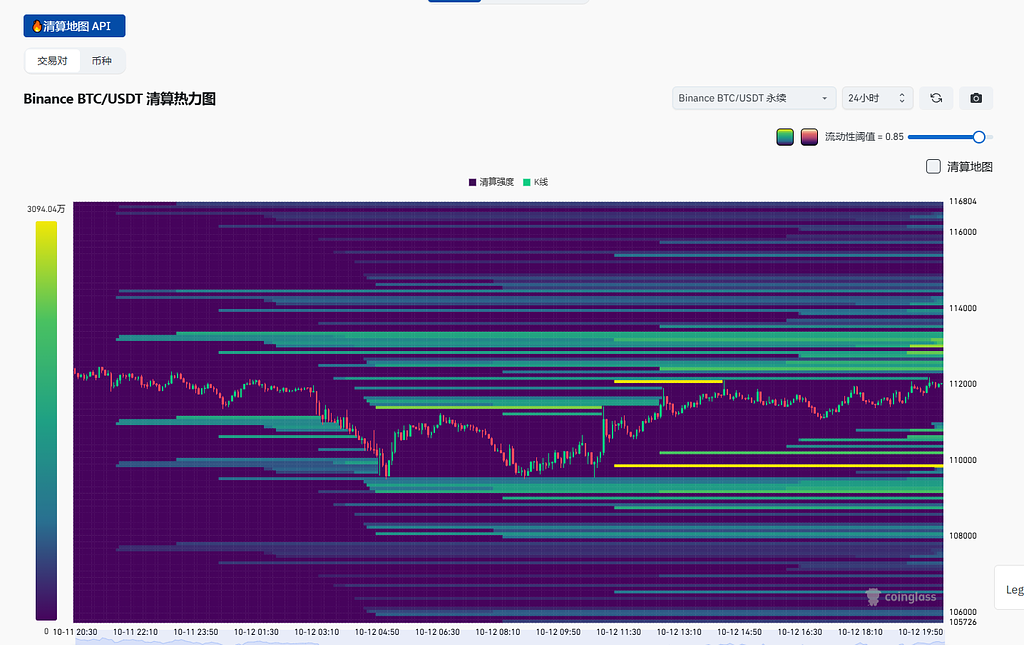Open the Binance BTC/USDT 永续 dropdown
The height and width of the screenshot is (645, 1024).
point(753,98)
